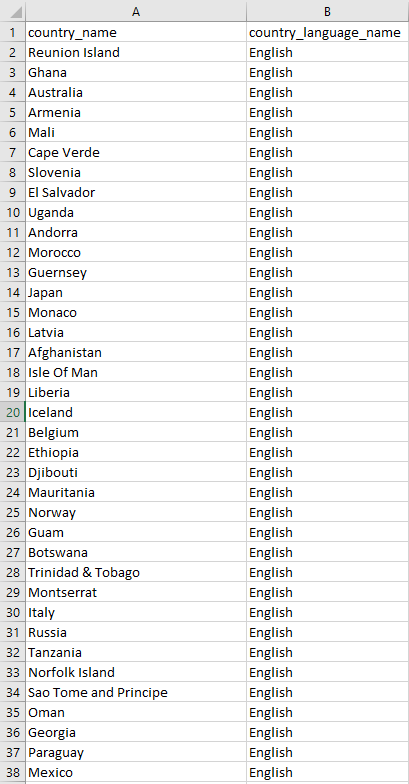The width and height of the screenshot is (409, 784).
Task: Click the country_name header cell
Action: tap(136, 32)
